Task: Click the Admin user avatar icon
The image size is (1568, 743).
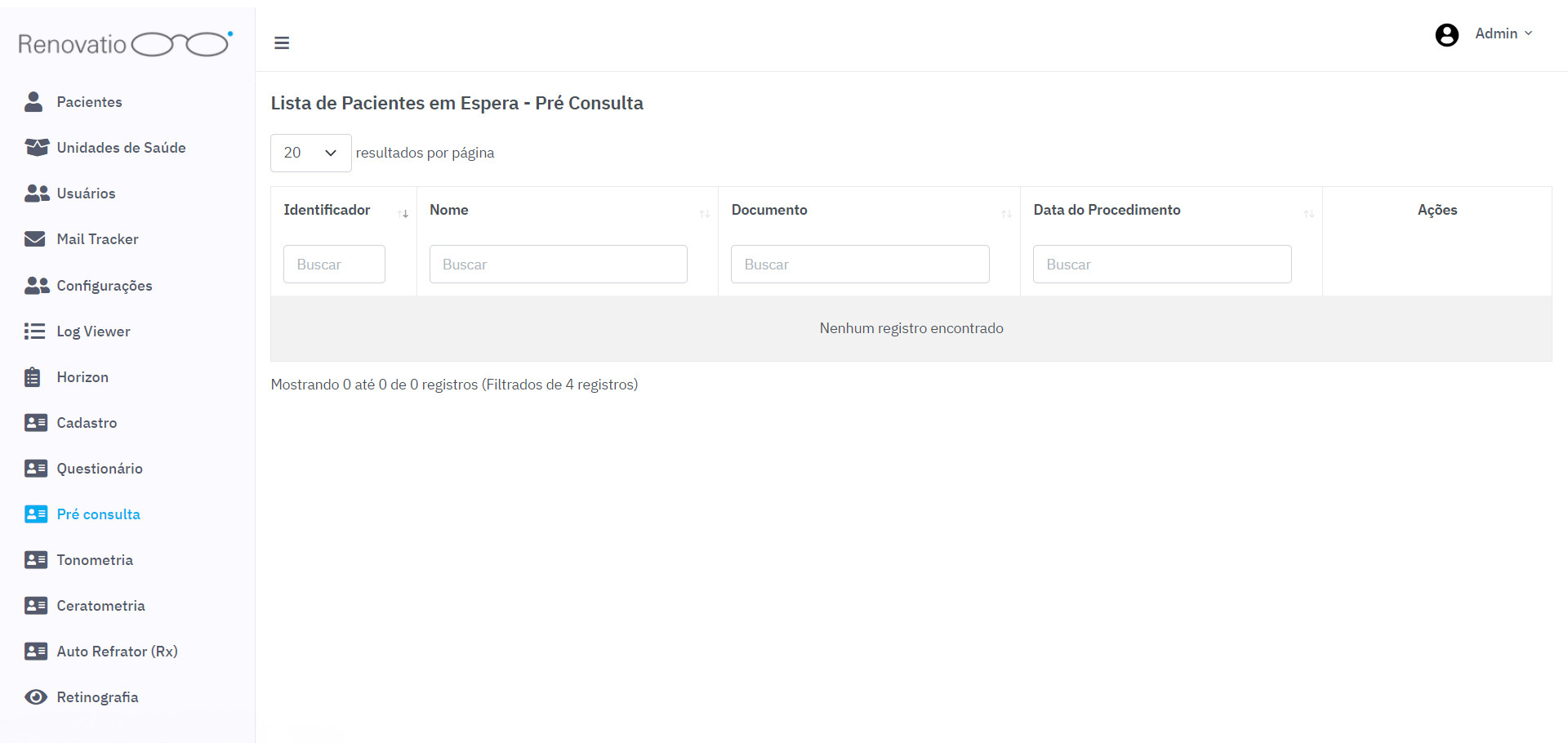Action: (x=1446, y=35)
